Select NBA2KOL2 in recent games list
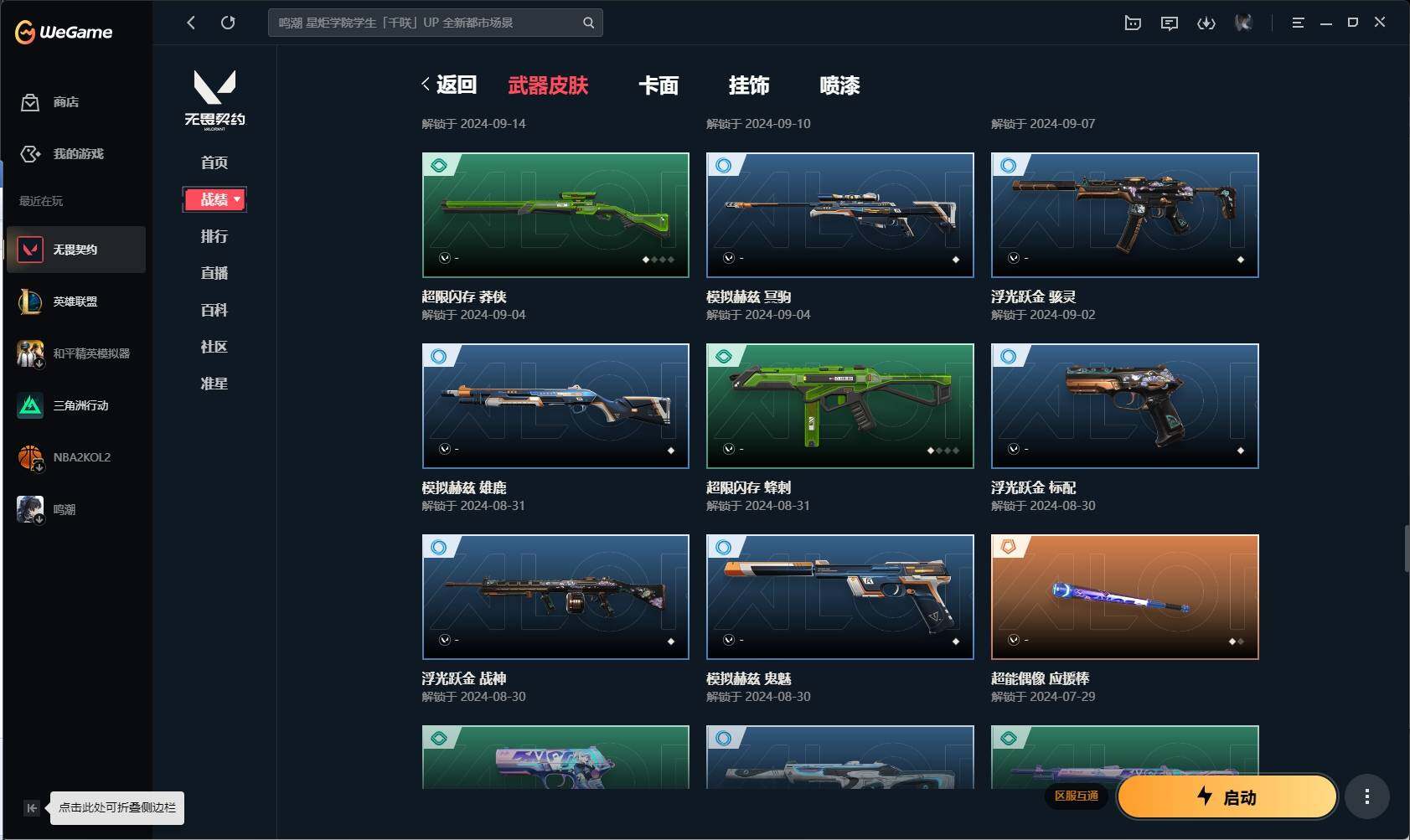Viewport: 1410px width, 840px height. (76, 457)
